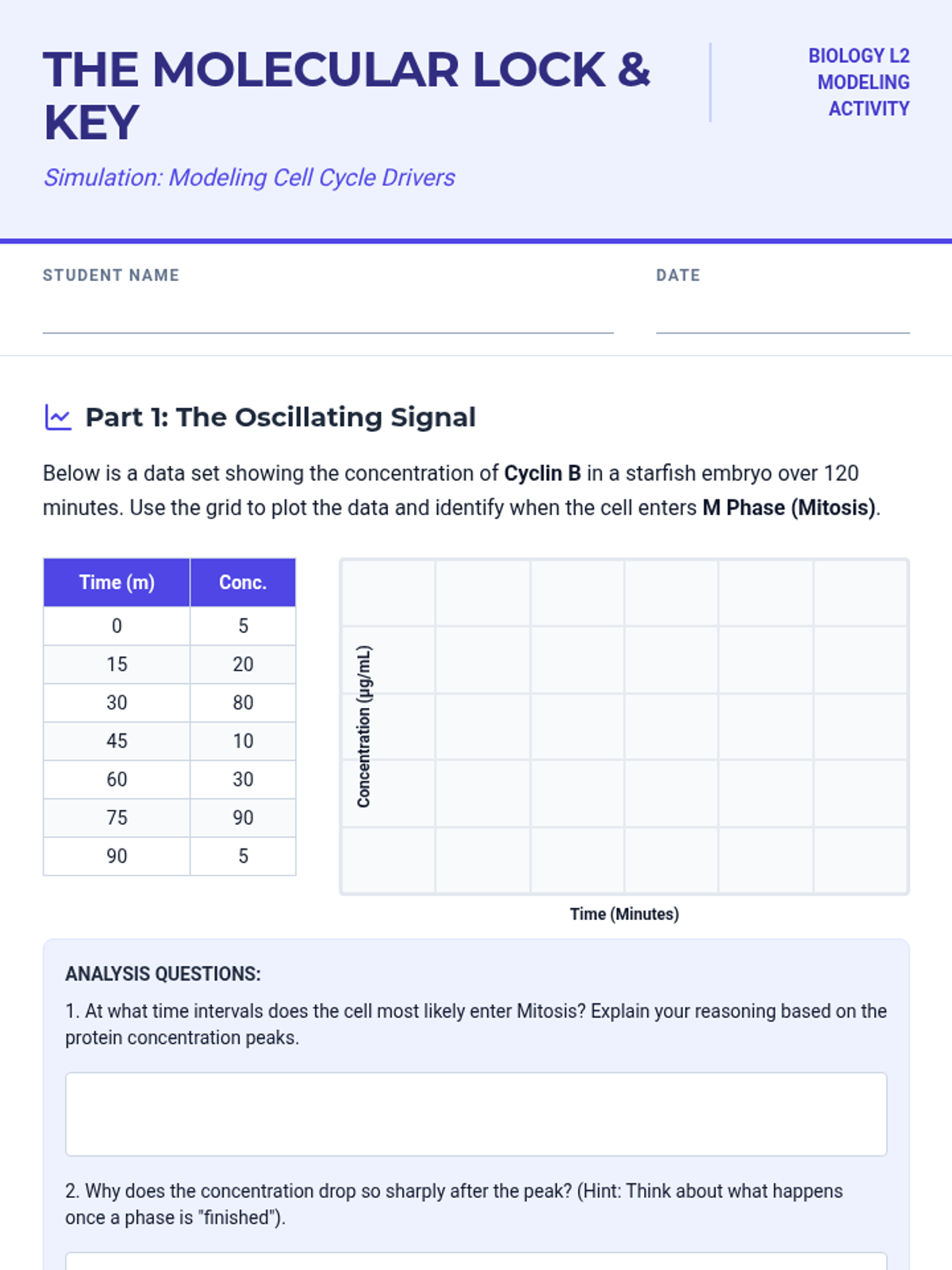The height and width of the screenshot is (1270, 952).
Task: Click the bottom-right cell of plotting grid
Action: tap(860, 860)
